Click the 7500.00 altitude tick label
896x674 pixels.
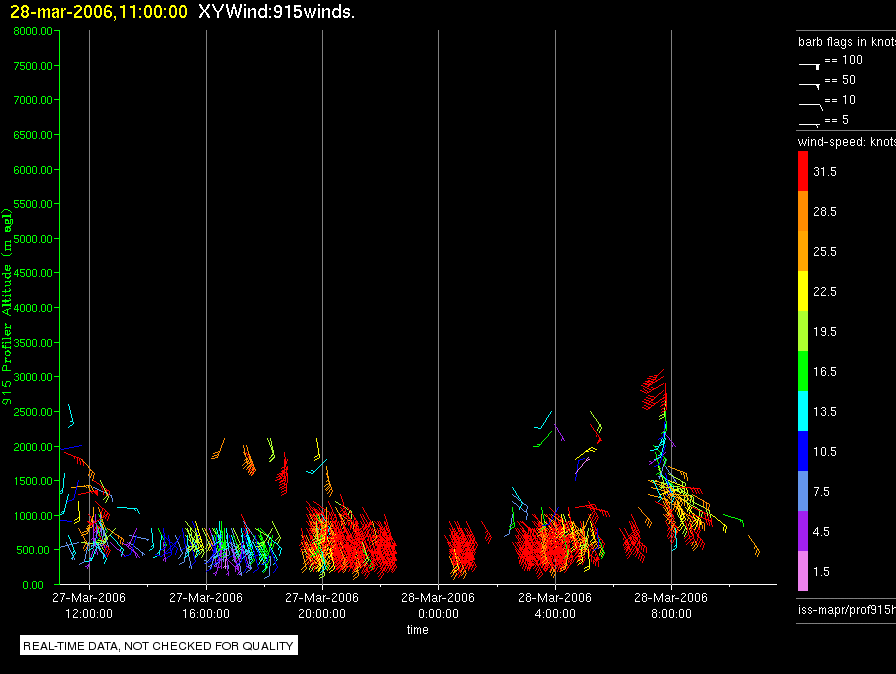pyautogui.click(x=33, y=66)
